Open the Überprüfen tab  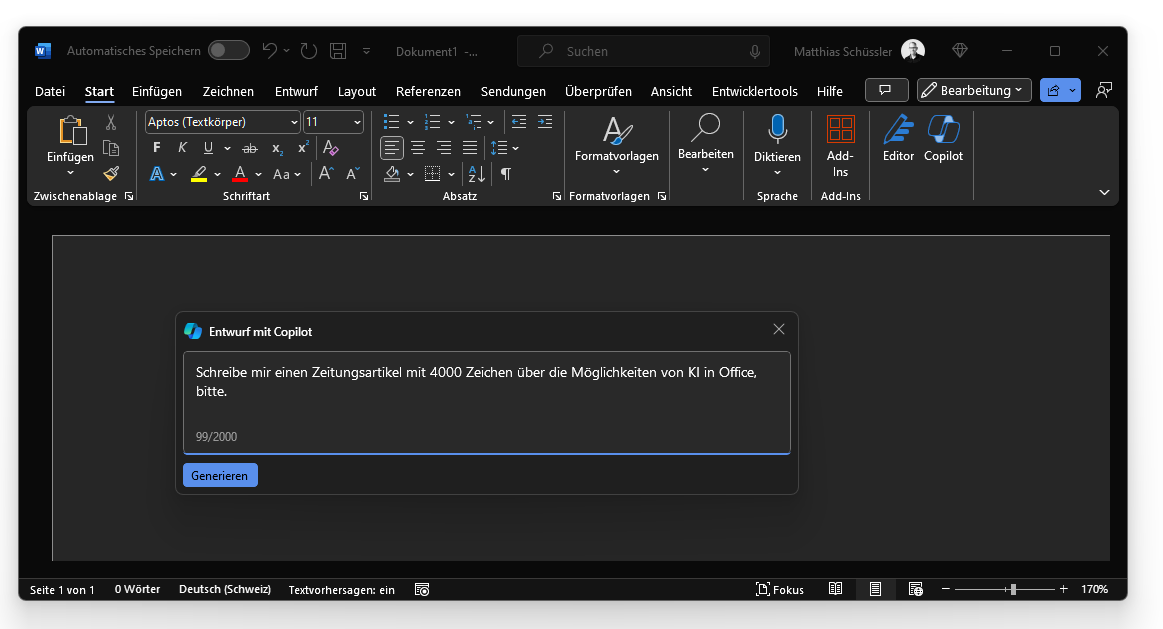[598, 91]
